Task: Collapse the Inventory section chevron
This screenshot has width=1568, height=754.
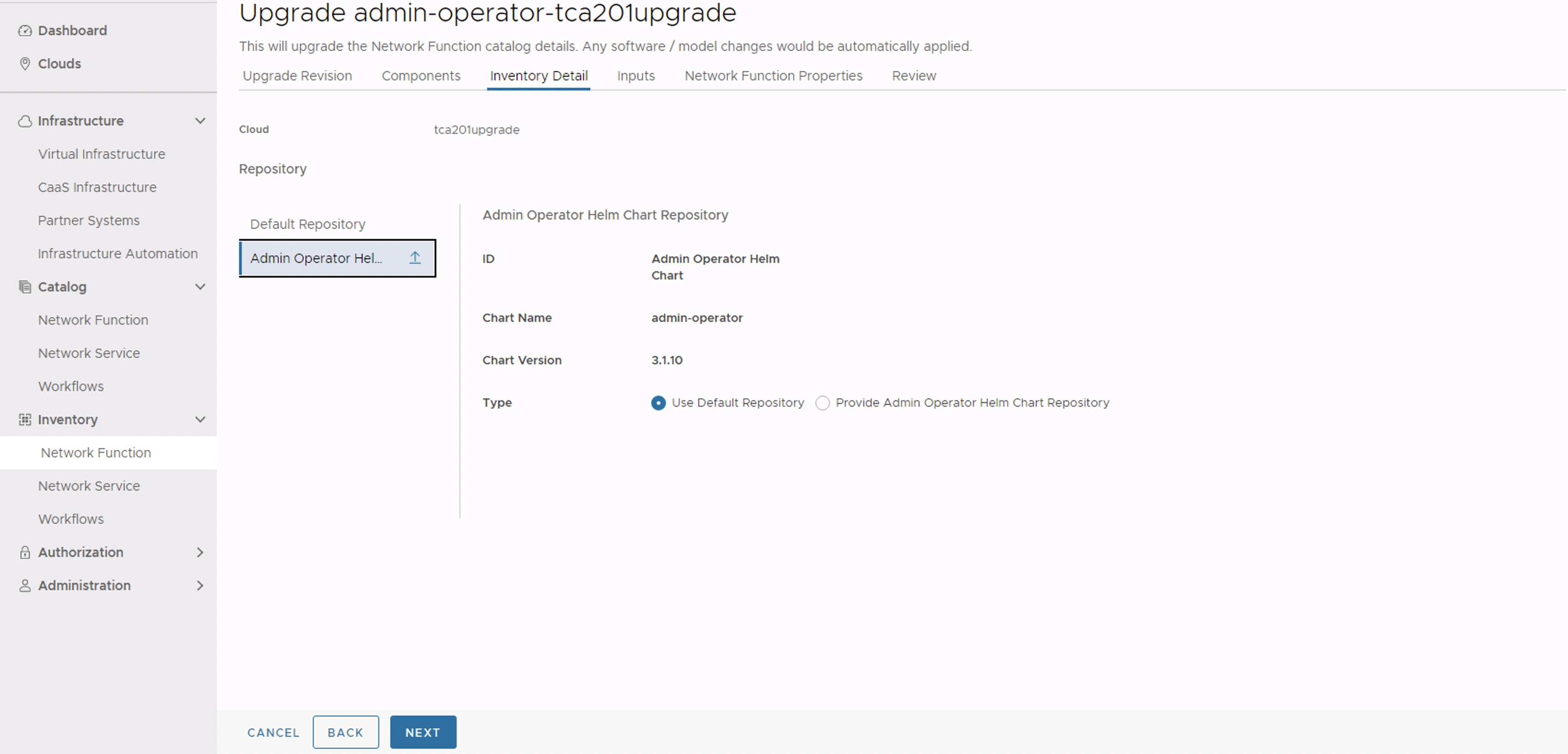Action: pos(200,419)
